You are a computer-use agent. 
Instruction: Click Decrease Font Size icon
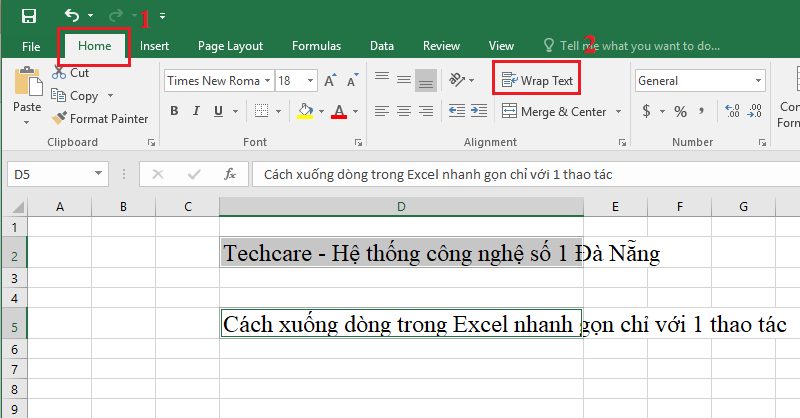coord(353,80)
